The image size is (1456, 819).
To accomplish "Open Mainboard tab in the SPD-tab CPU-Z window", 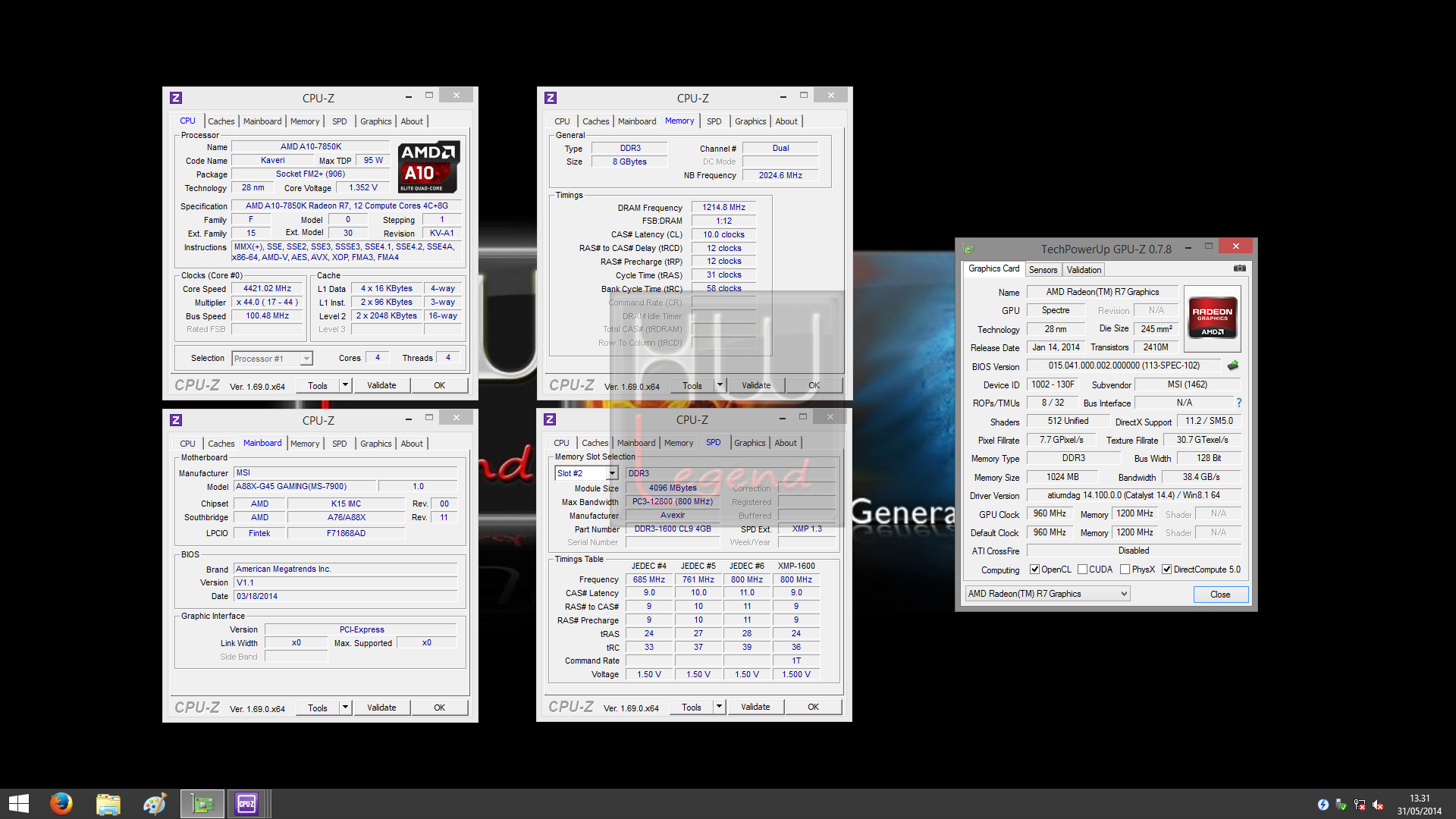I will (636, 443).
